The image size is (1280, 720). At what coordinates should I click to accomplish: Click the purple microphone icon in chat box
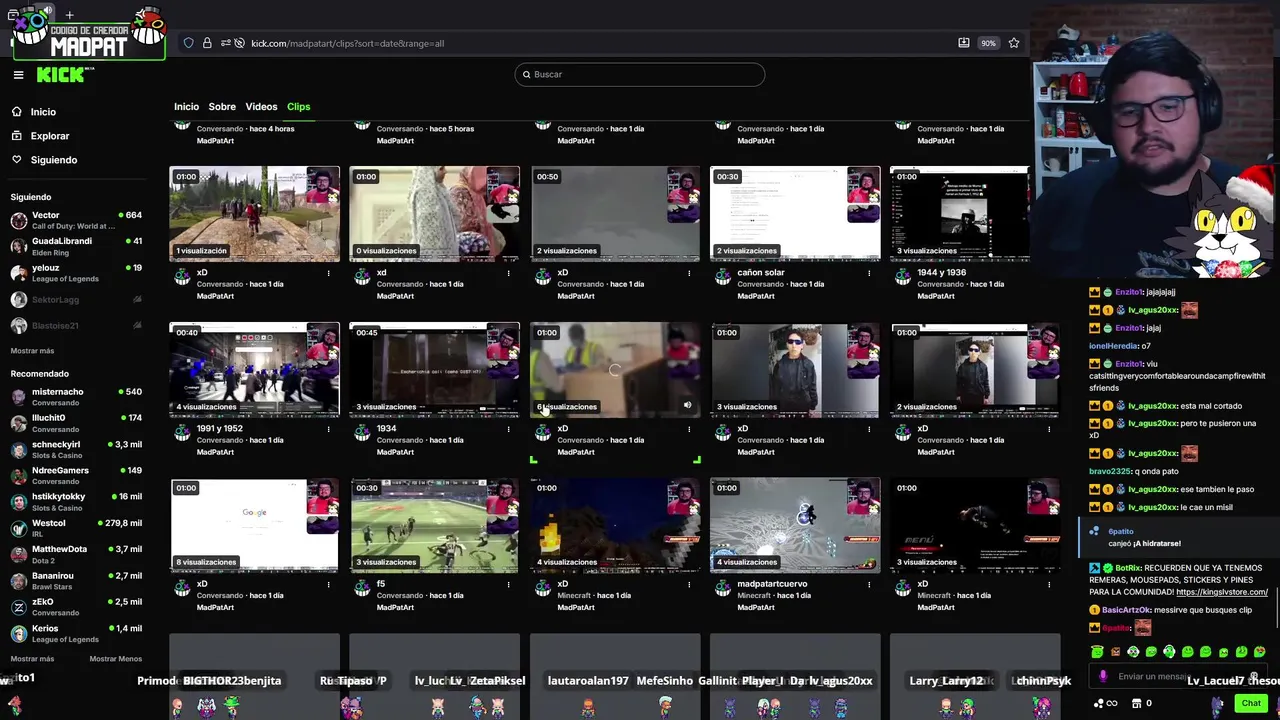(1103, 676)
